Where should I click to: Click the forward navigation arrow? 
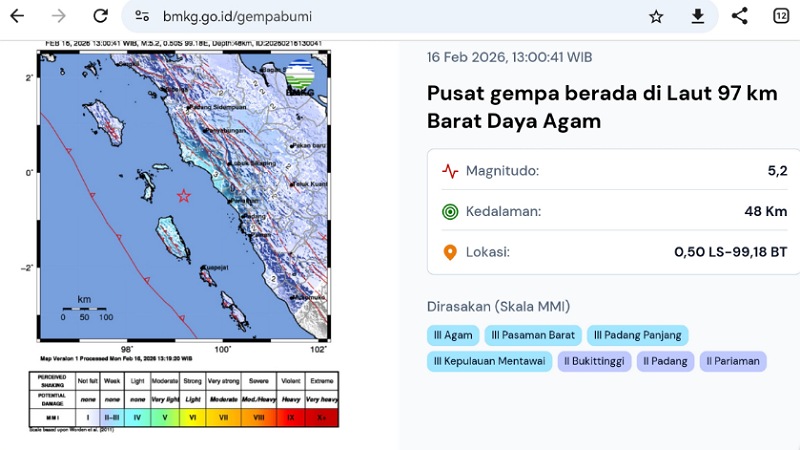(59, 16)
